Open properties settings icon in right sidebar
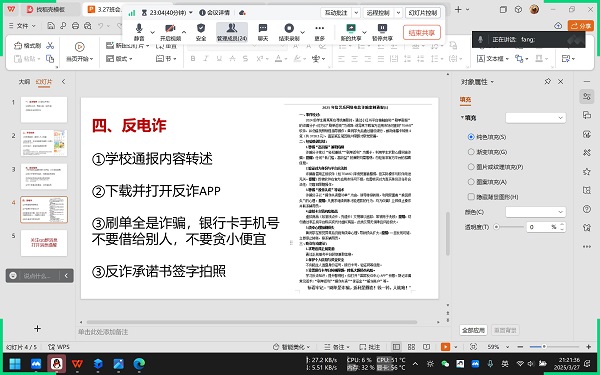Image resolution: width=600 pixels, height=375 pixels. pyautogui.click(x=587, y=97)
